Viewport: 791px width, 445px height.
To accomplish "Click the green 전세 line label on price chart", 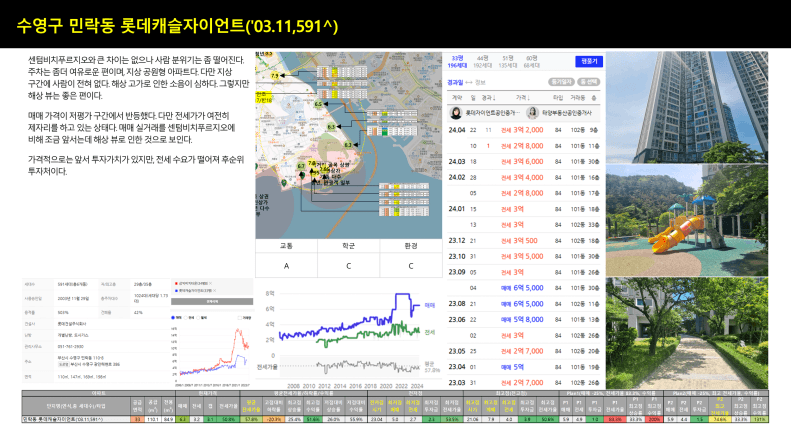I will (x=430, y=332).
